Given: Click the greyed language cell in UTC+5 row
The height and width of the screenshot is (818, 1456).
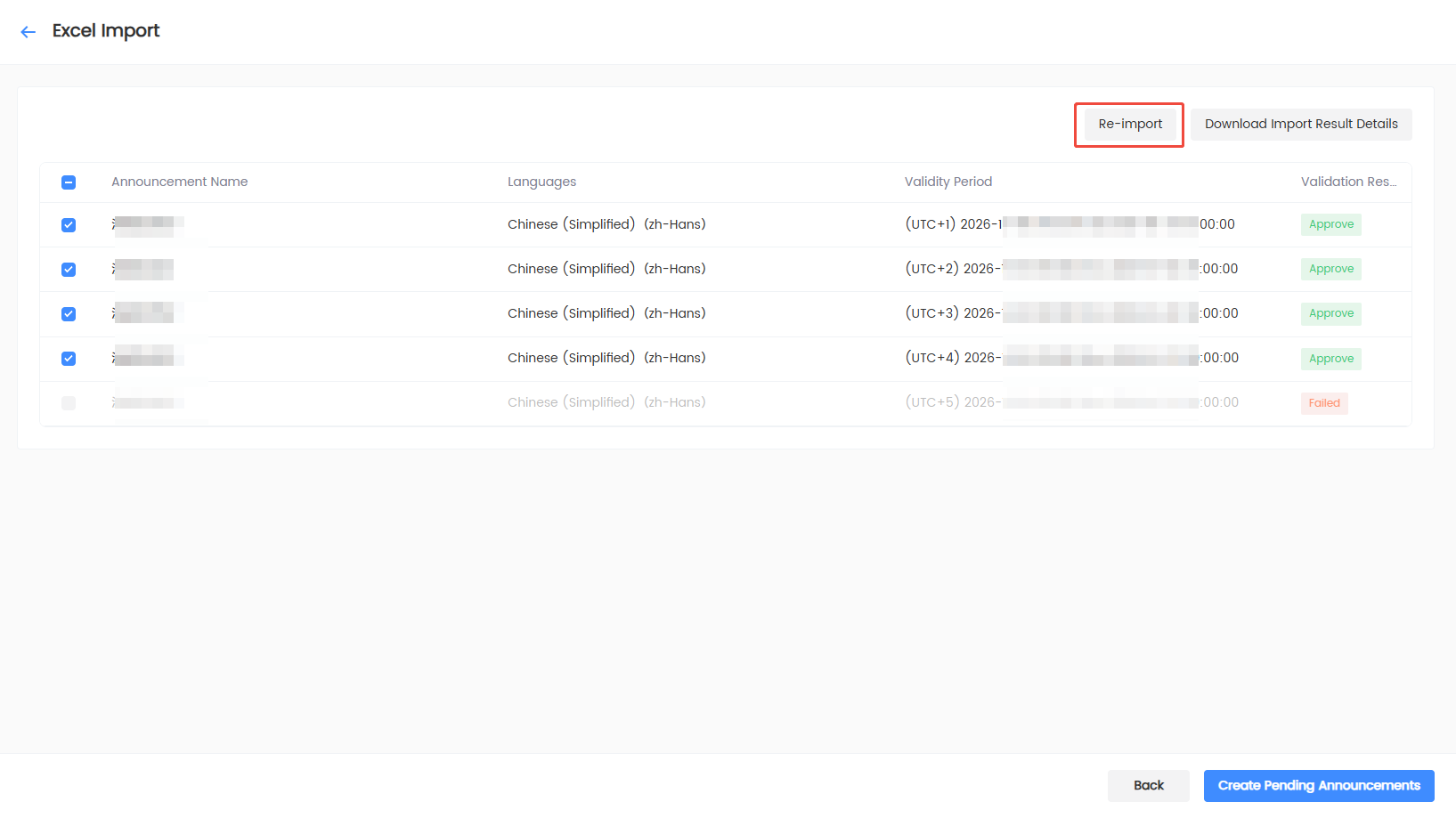Looking at the screenshot, I should 606,402.
